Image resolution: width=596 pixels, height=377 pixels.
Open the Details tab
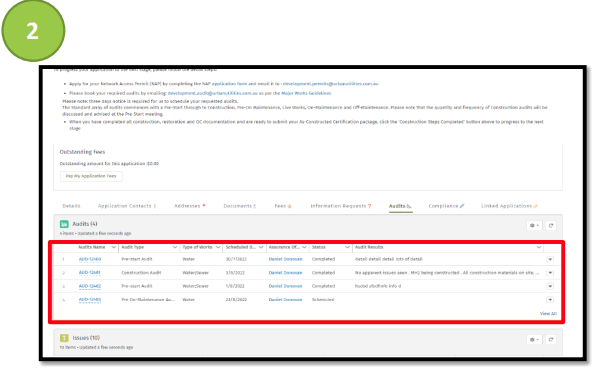[x=71, y=206]
